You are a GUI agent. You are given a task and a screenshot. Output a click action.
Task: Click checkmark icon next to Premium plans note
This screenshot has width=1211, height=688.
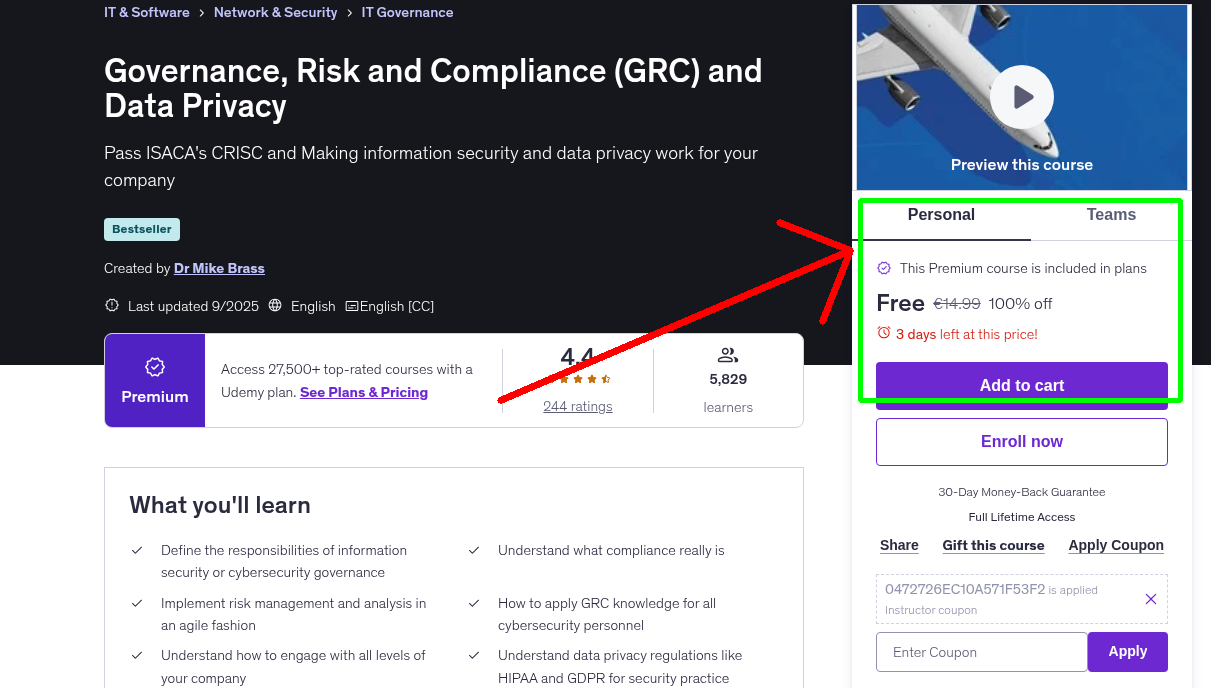(x=884, y=267)
